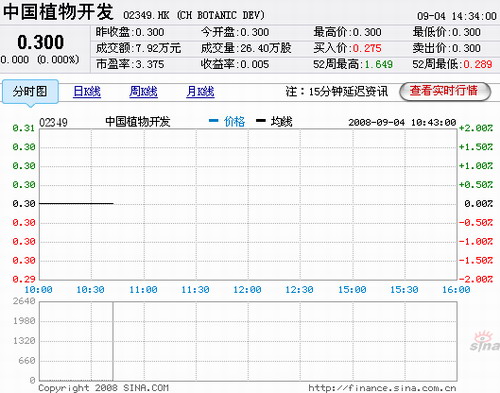Click the Sina logo watermark

485,341
